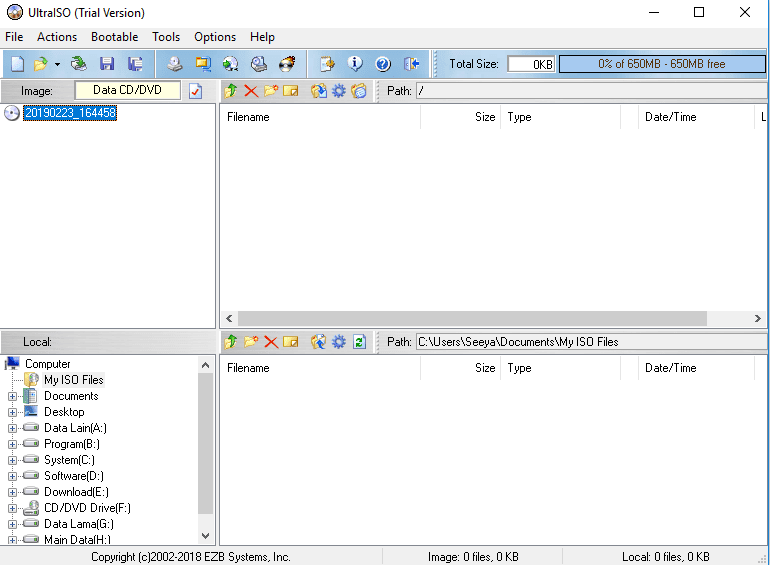Open the Options menu

coord(215,37)
